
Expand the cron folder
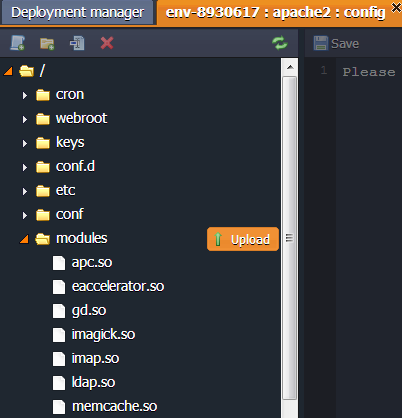(x=25, y=96)
